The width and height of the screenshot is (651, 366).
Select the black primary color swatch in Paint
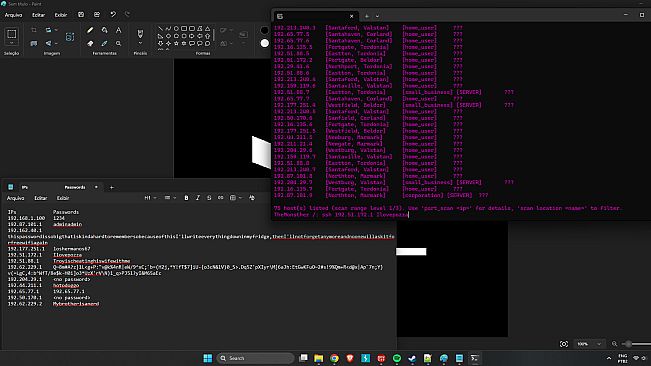click(264, 30)
